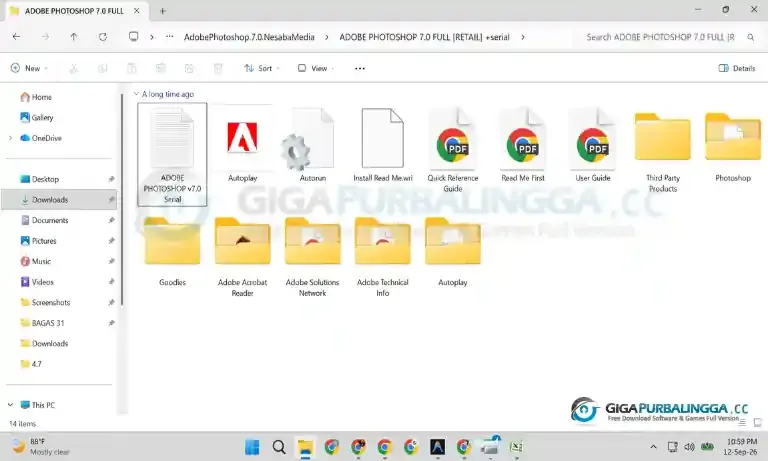Expand chevron after AdobePhotoshop.7.0.NesabaMedia

click(327, 37)
